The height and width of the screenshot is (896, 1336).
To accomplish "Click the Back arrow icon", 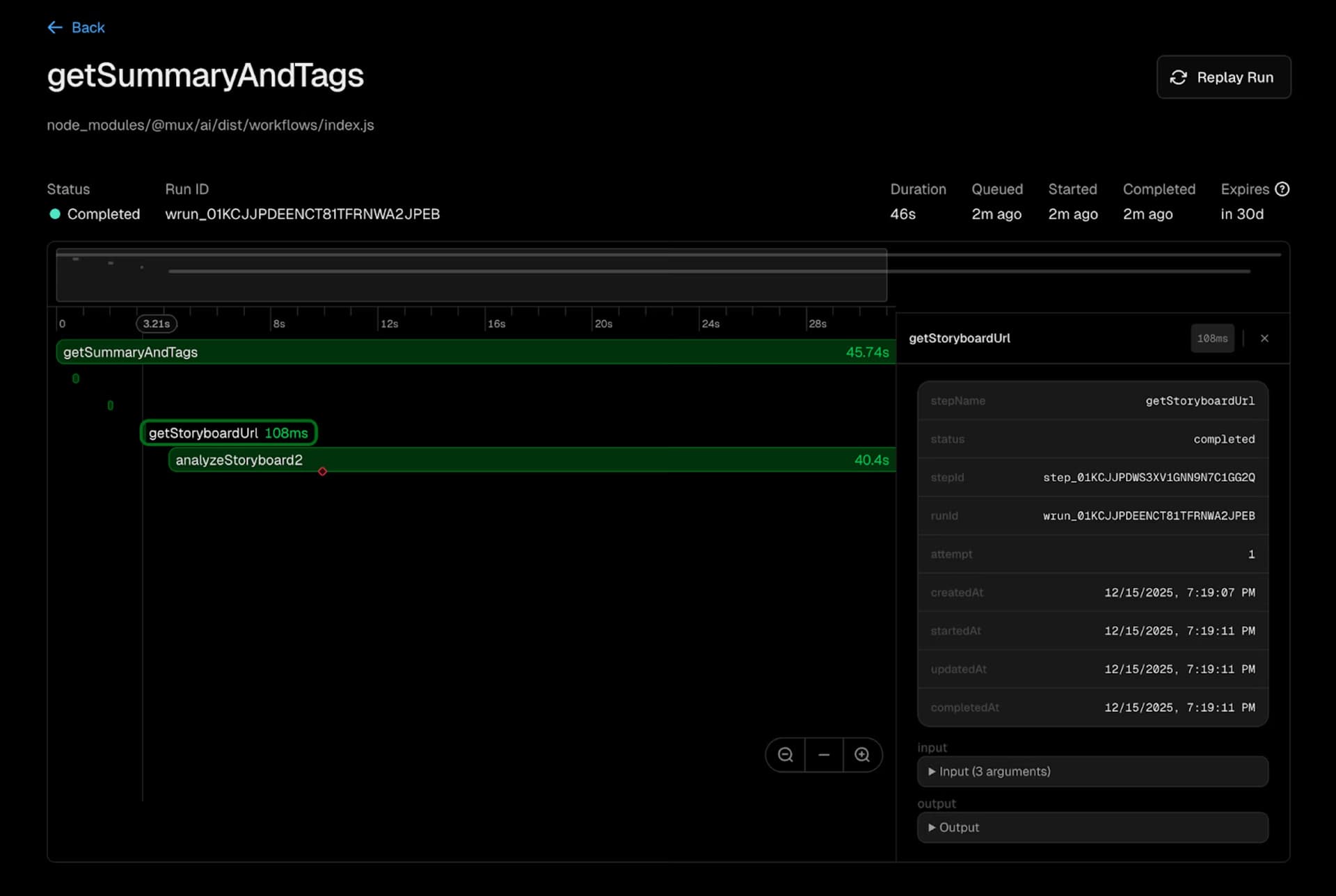I will point(55,27).
